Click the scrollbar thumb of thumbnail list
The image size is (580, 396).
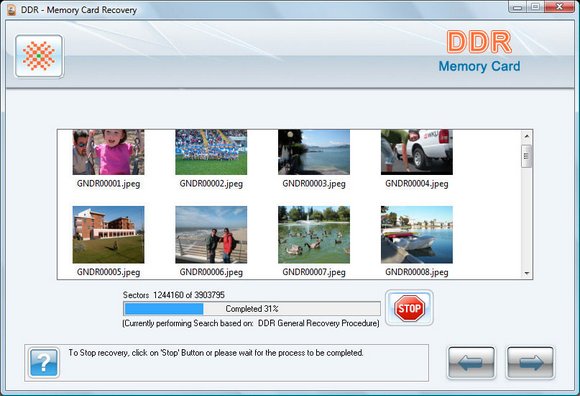click(x=526, y=156)
